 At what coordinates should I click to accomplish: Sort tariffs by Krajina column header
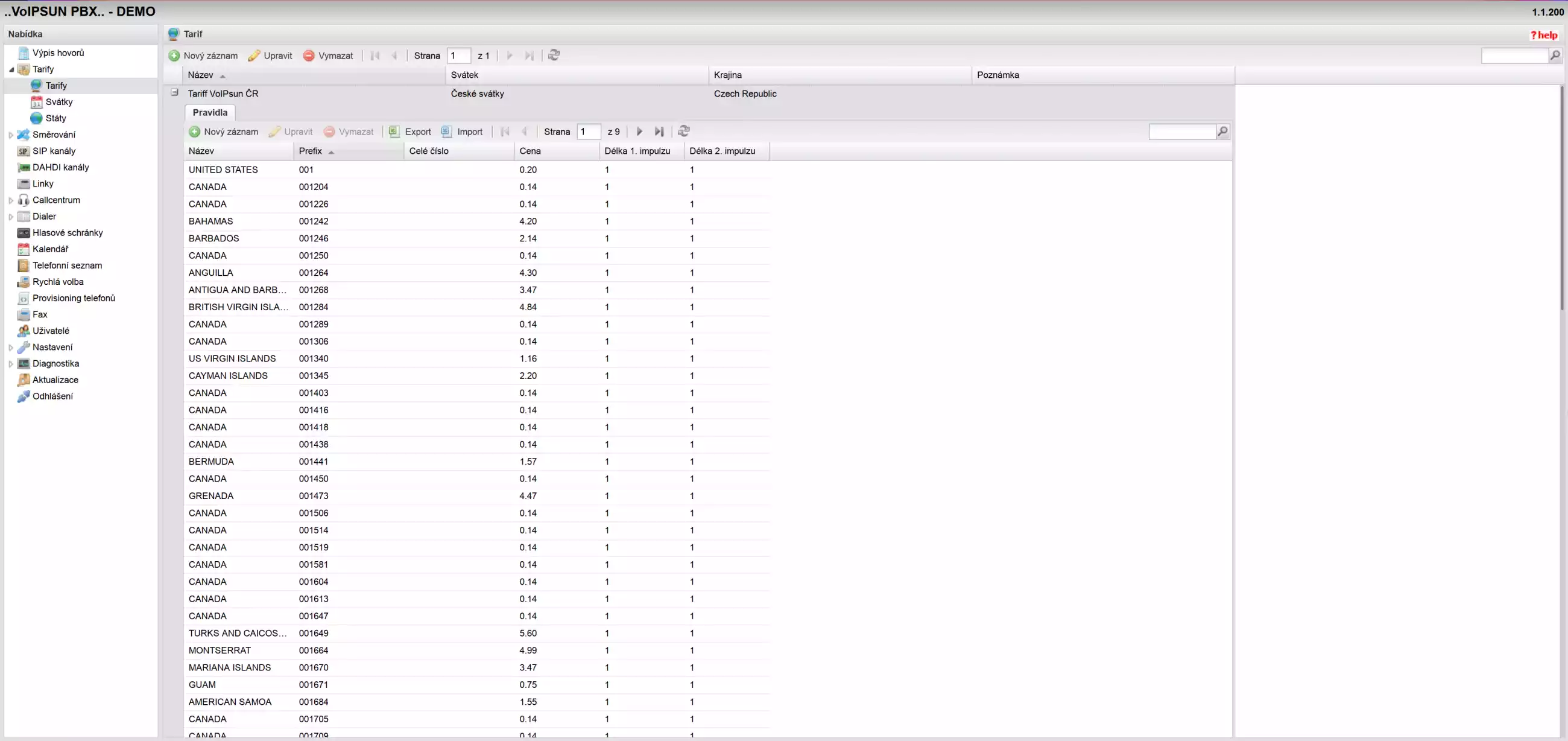840,75
